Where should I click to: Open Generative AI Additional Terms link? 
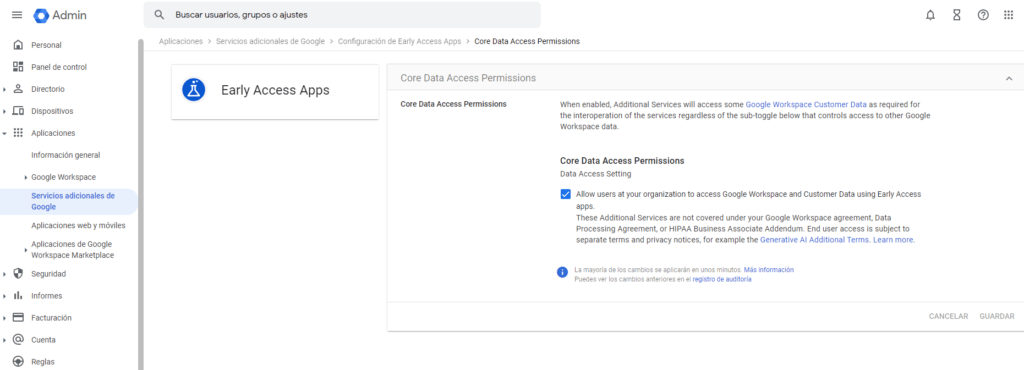(x=815, y=240)
